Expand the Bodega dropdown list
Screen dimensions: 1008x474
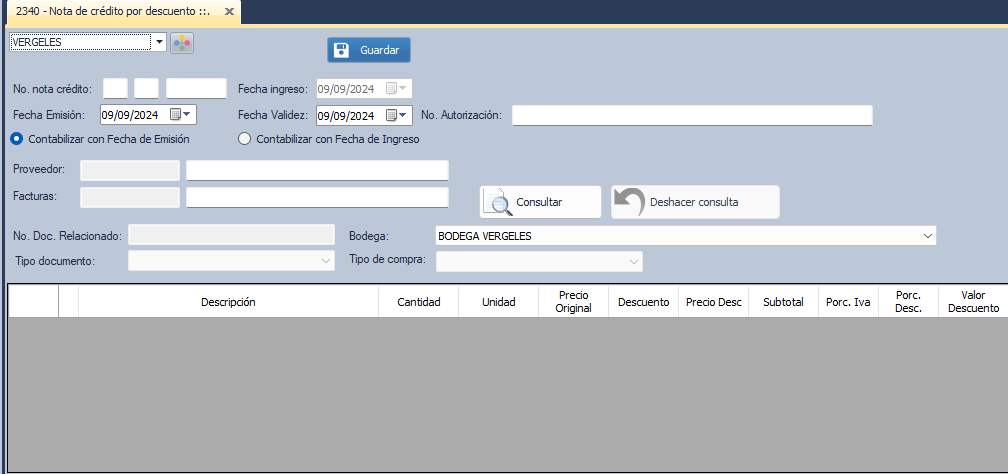pyautogui.click(x=928, y=236)
